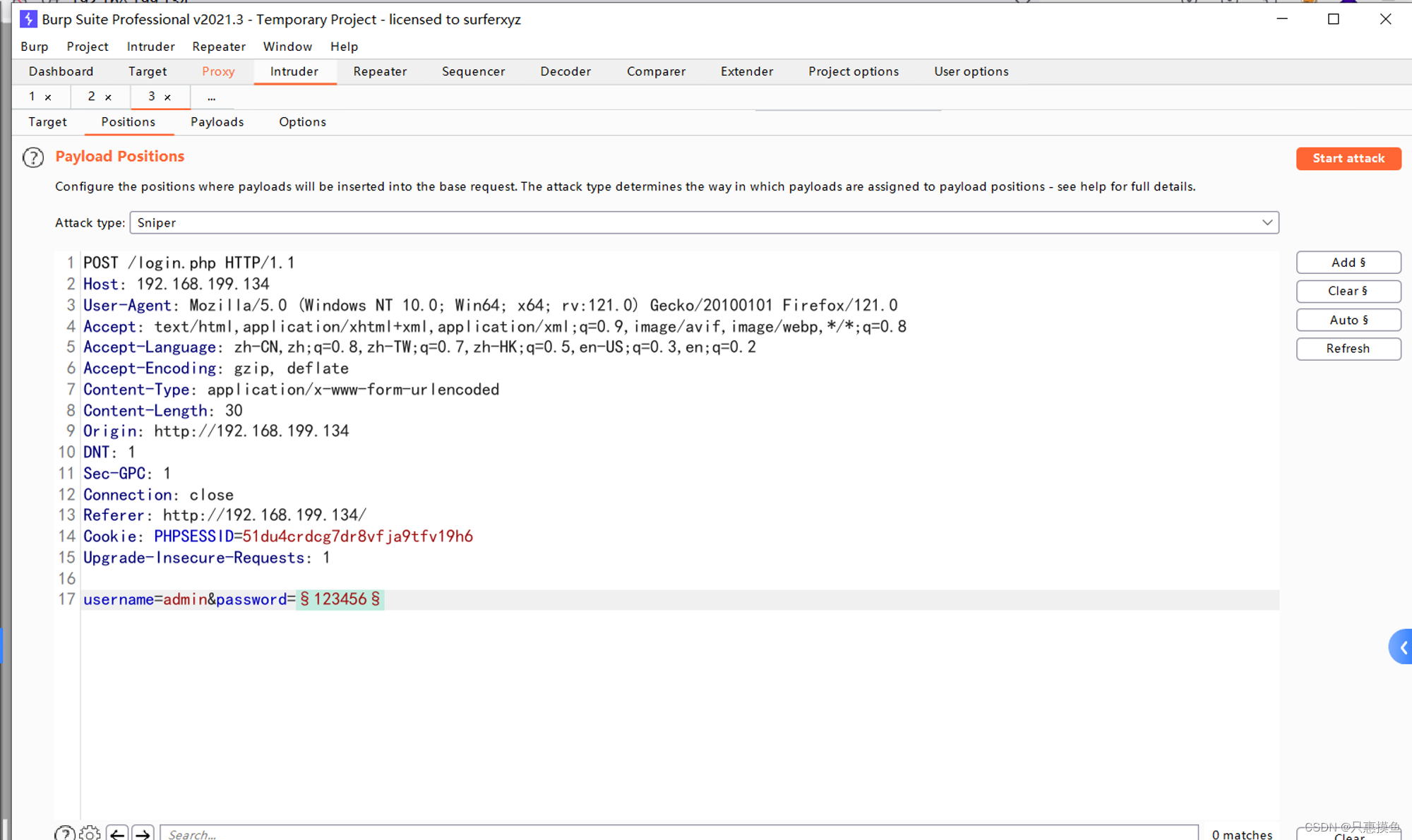Click the Add § button
This screenshot has width=1412, height=840.
point(1348,263)
